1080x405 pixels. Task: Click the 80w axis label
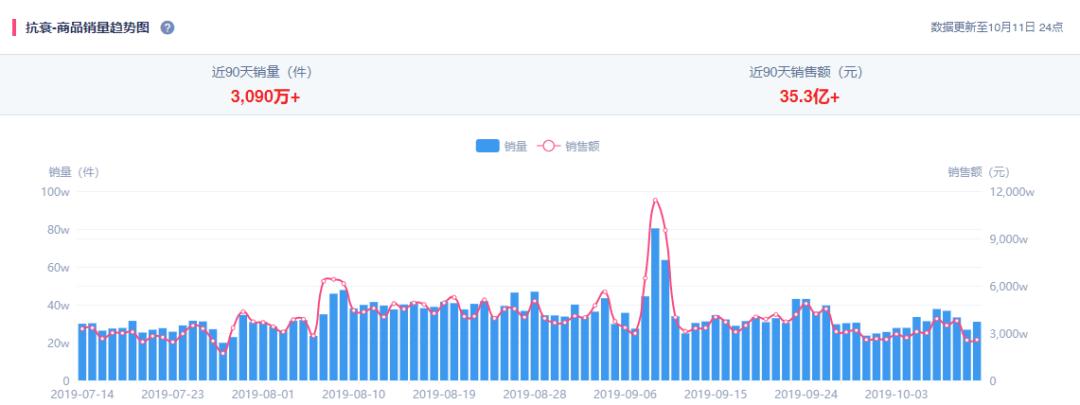59,230
